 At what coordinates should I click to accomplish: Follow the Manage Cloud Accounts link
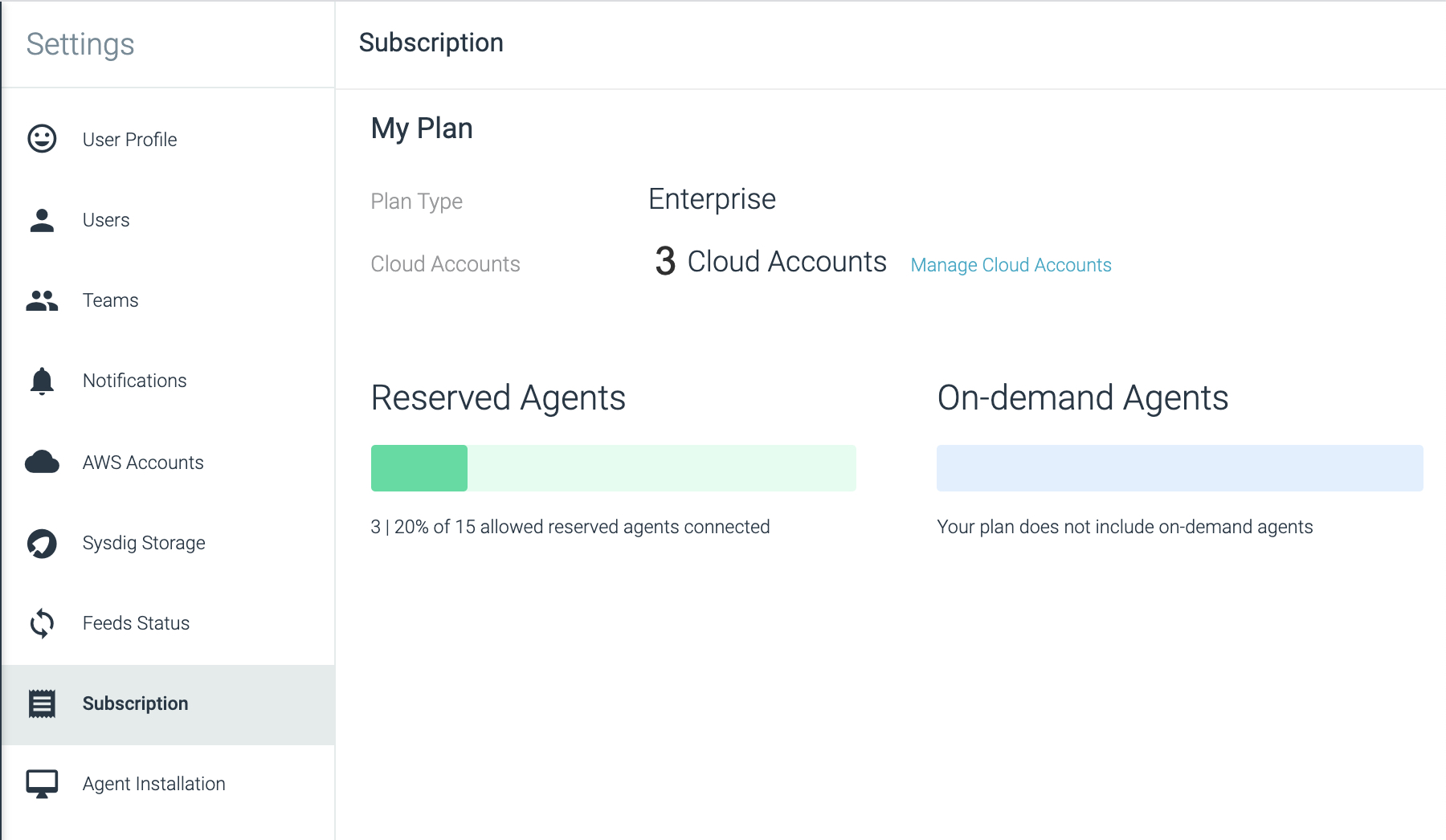coord(1011,265)
